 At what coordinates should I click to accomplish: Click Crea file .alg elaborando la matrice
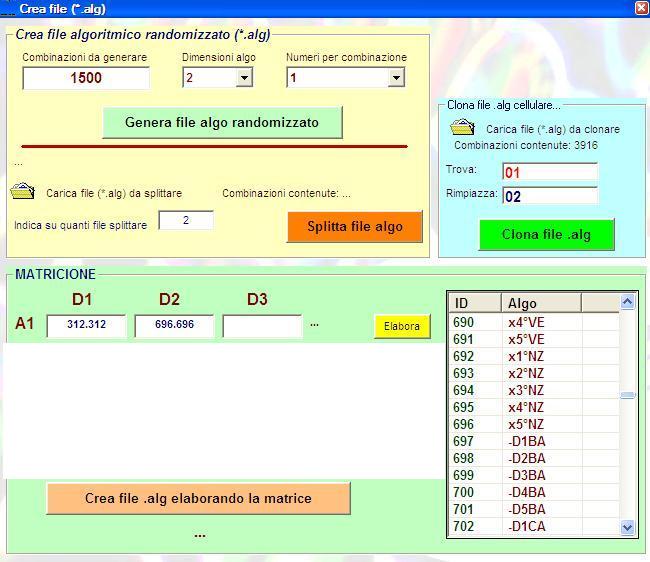coord(198,498)
